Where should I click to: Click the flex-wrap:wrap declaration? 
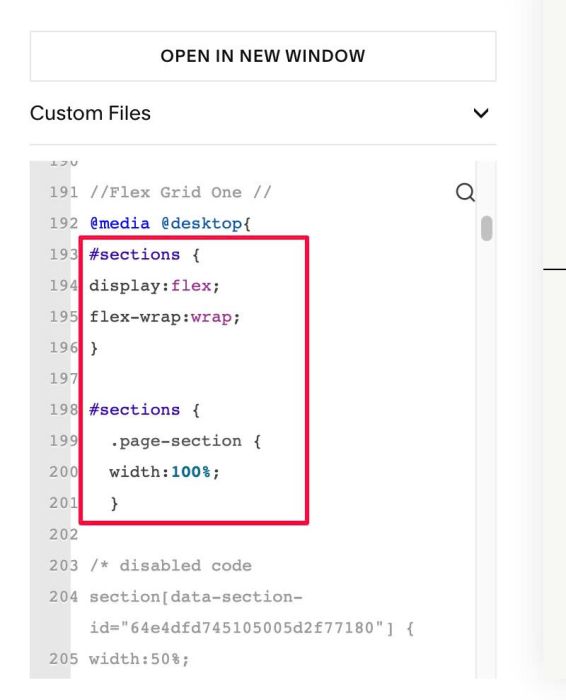(x=165, y=317)
